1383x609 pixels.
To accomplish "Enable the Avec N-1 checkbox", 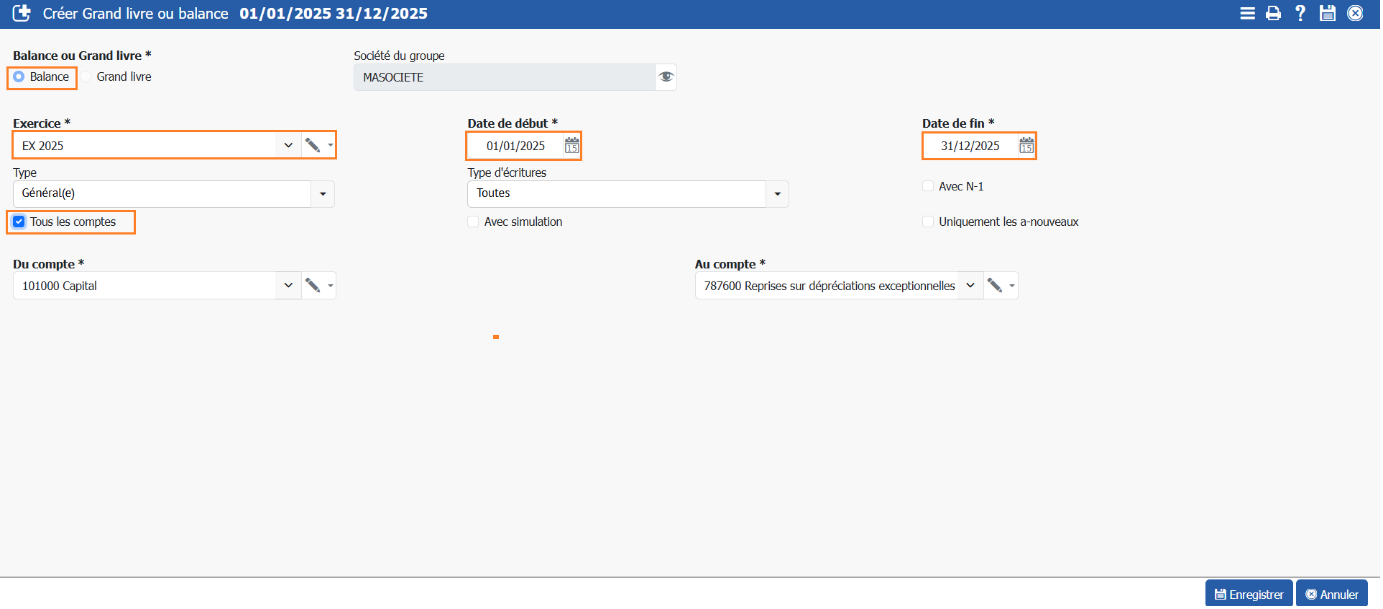I will (928, 186).
